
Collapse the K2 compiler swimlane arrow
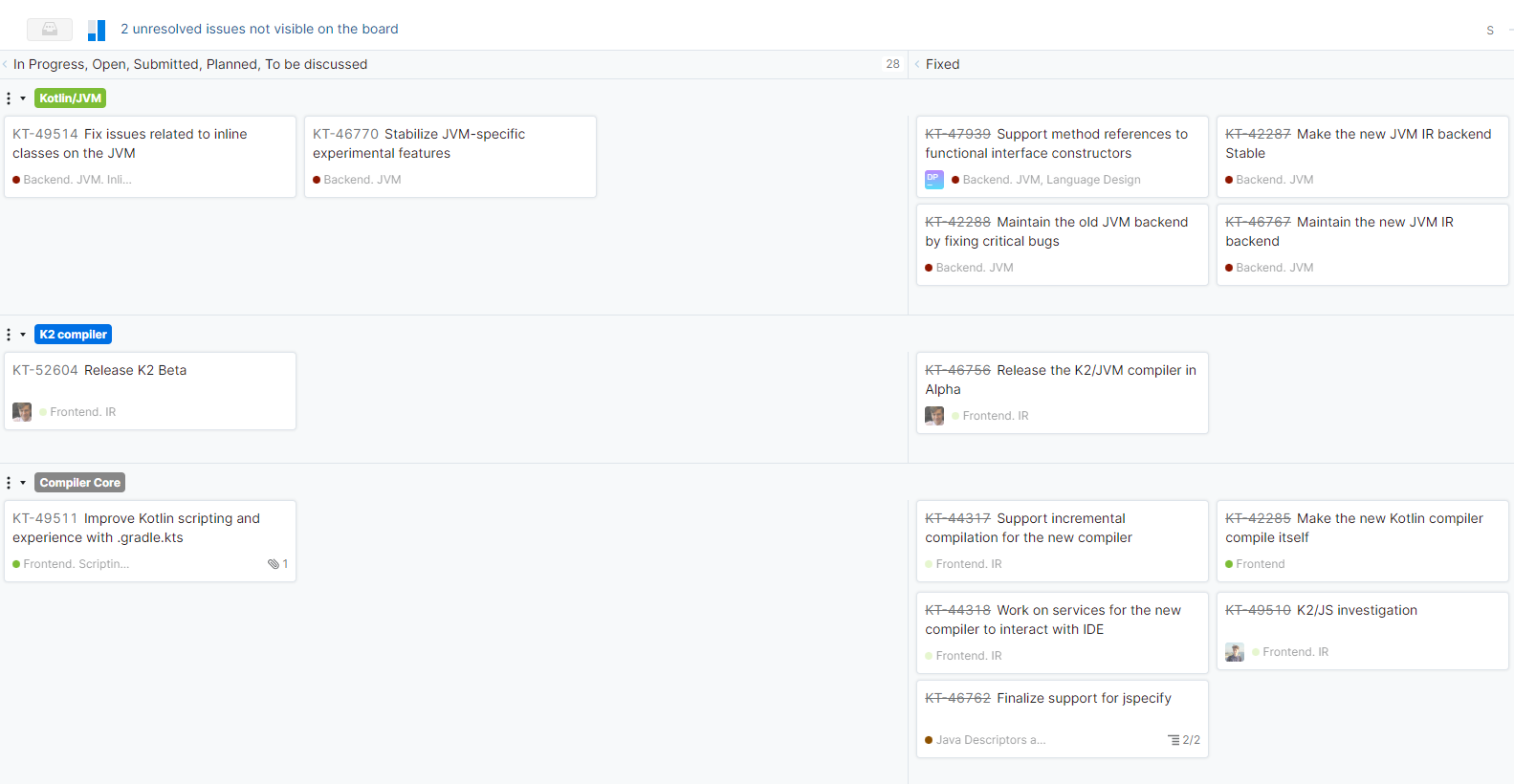(x=23, y=335)
